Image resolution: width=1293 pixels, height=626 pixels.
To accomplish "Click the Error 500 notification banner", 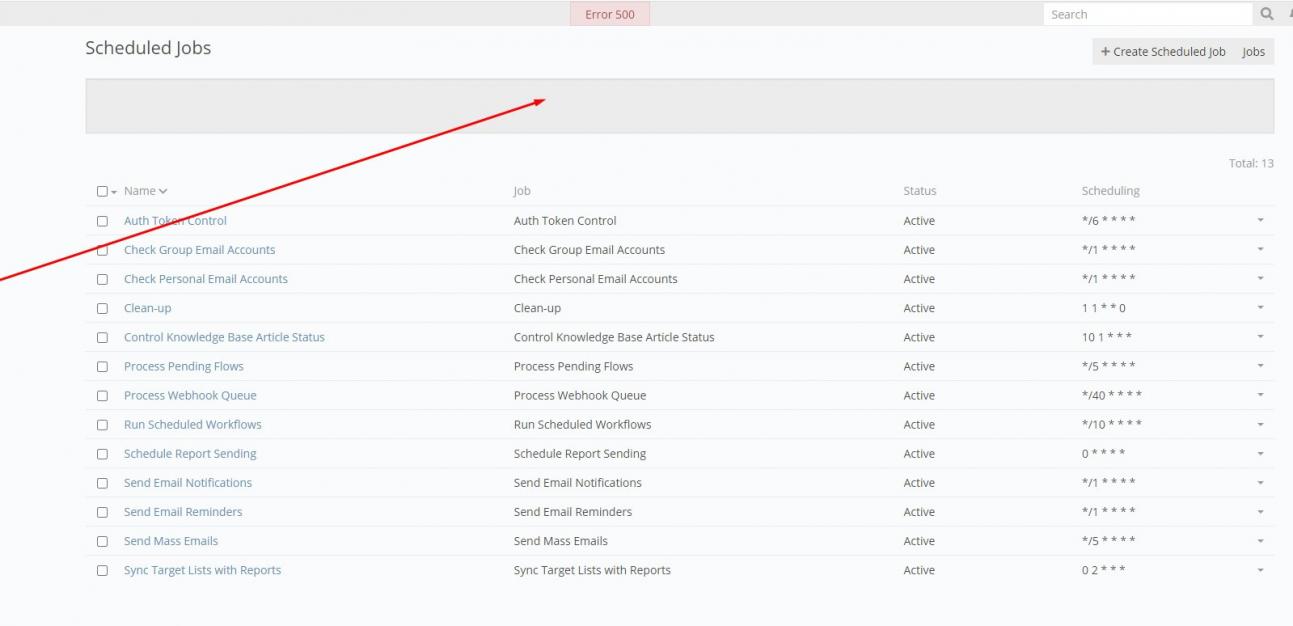I will pos(609,14).
